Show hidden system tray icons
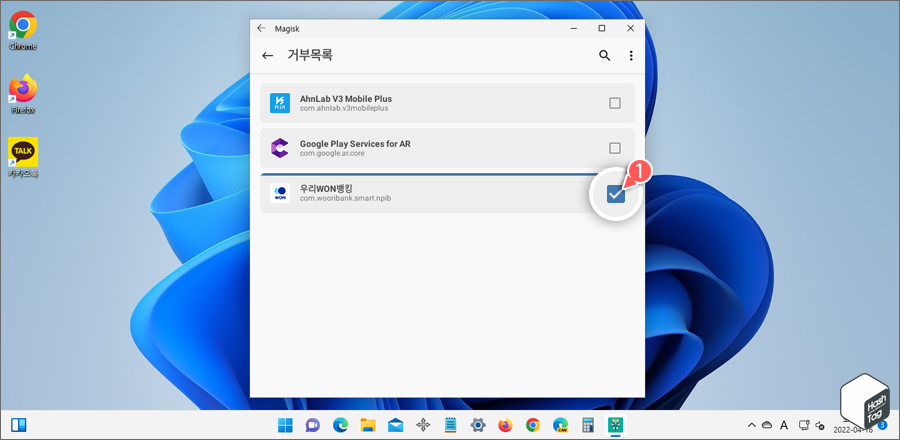This screenshot has height=440, width=900. (751, 425)
